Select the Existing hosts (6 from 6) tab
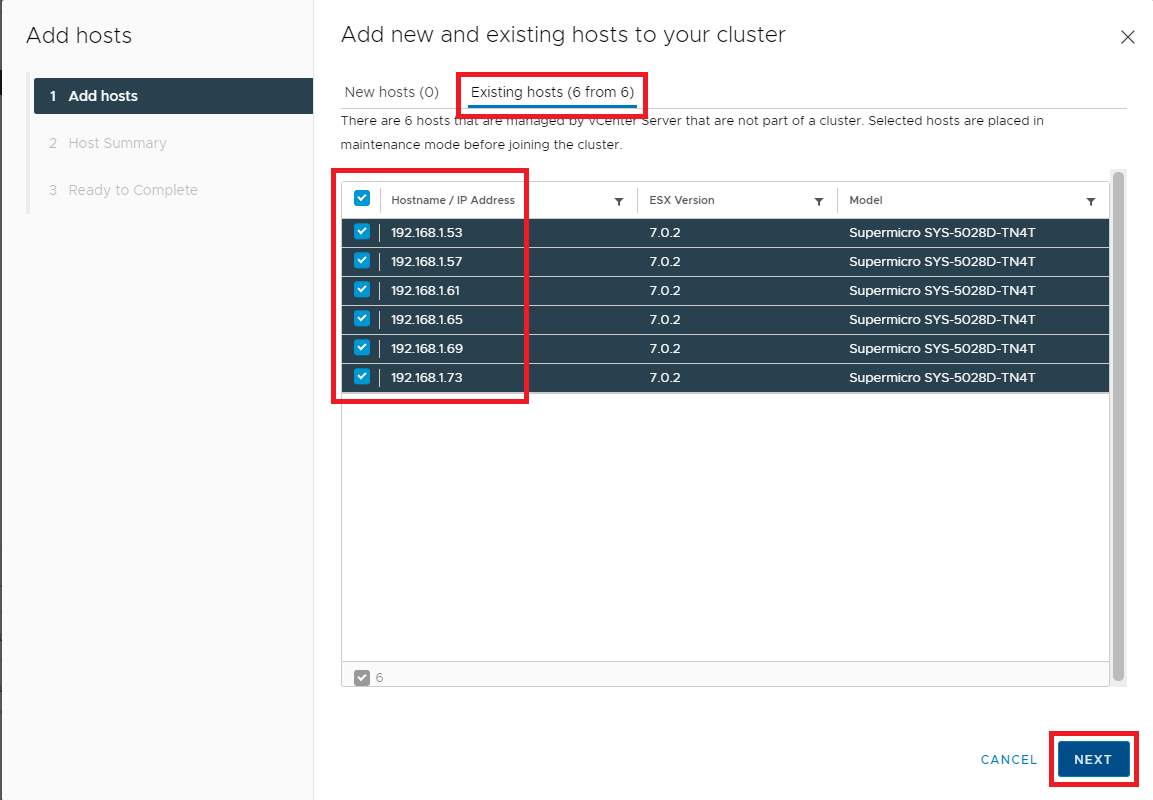 (552, 92)
